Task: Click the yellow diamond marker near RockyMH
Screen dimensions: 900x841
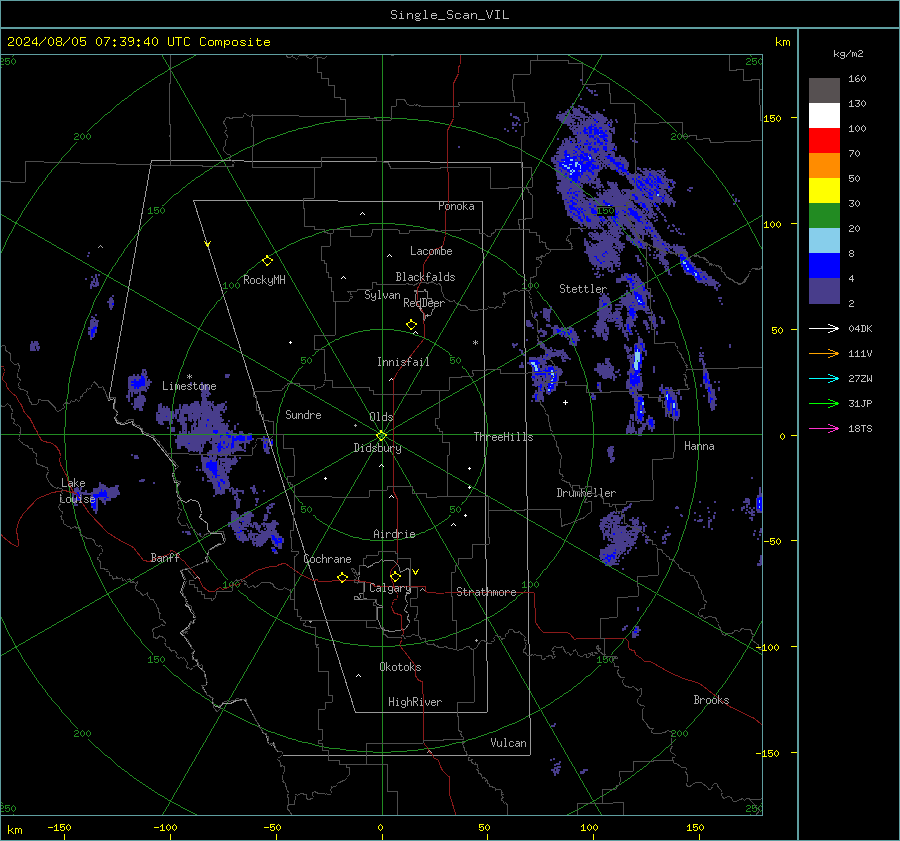Action: tap(267, 261)
